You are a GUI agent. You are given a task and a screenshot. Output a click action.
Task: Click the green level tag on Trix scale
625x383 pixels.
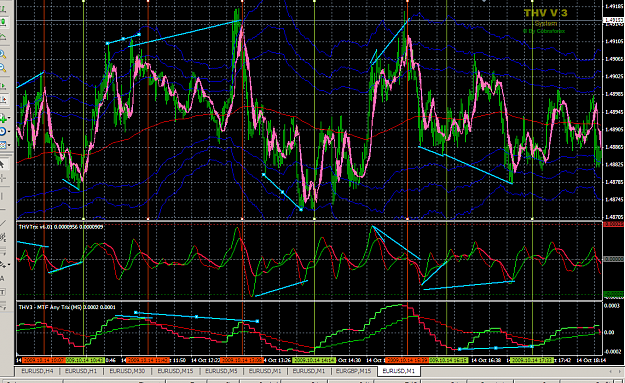pos(613,295)
